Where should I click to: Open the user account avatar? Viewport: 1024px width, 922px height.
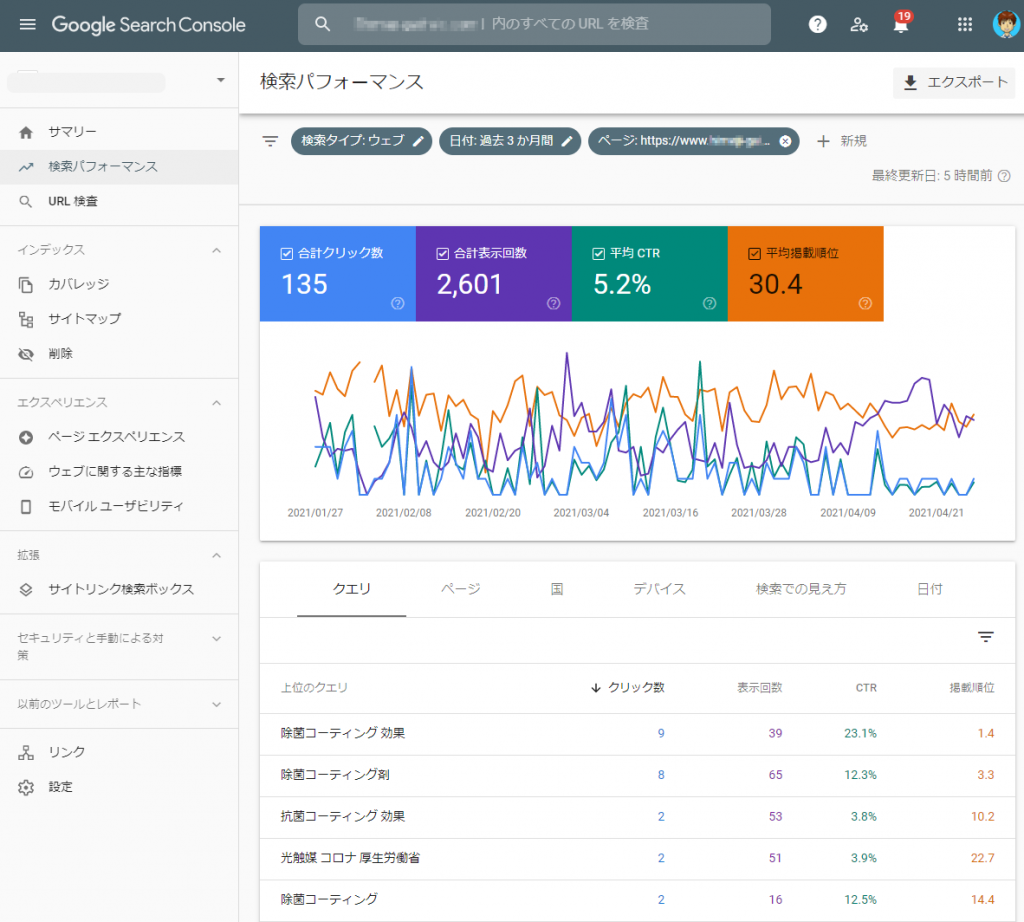pyautogui.click(x=1005, y=25)
